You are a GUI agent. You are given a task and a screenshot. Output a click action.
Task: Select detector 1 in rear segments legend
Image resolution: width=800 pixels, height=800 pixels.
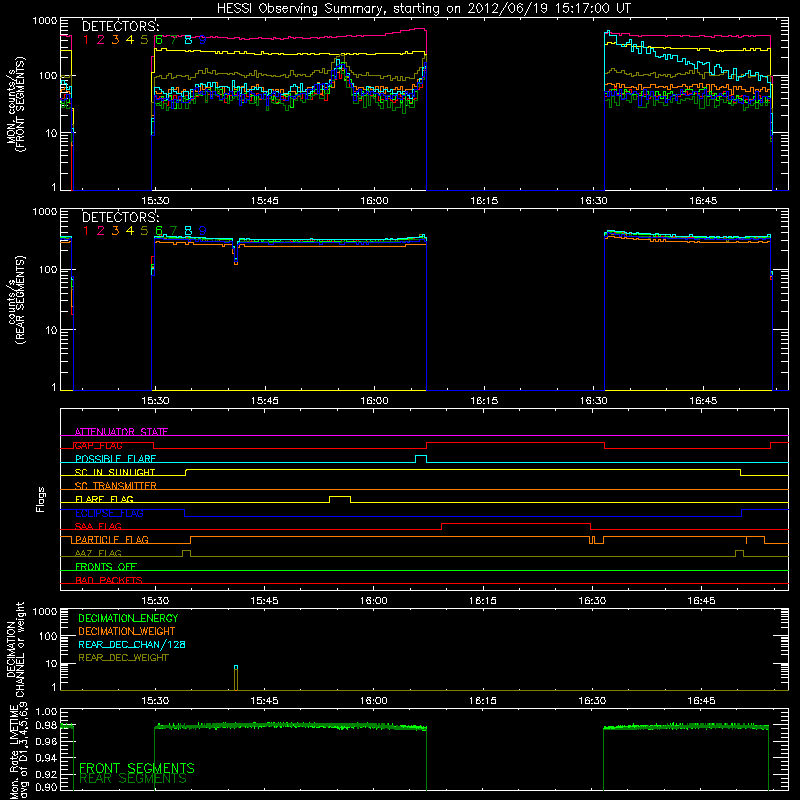click(86, 231)
